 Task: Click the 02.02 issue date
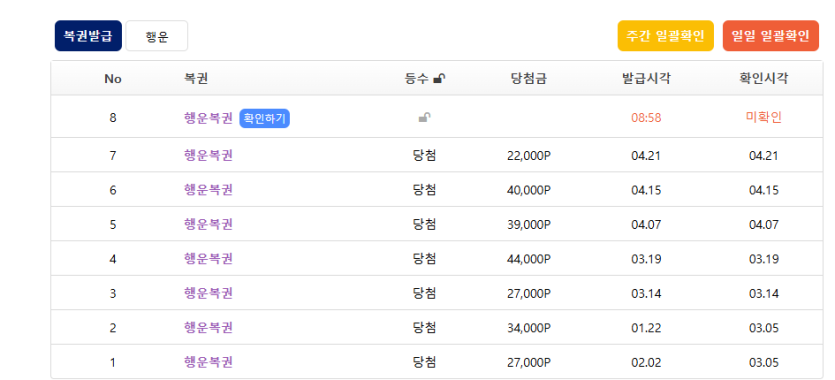pos(646,362)
